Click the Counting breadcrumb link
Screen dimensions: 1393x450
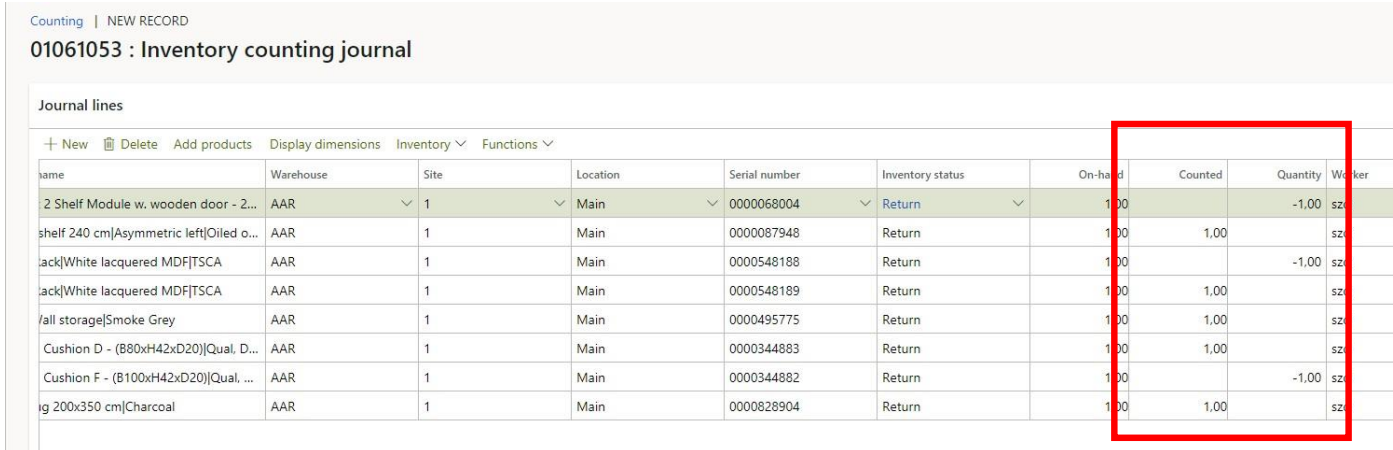point(56,21)
